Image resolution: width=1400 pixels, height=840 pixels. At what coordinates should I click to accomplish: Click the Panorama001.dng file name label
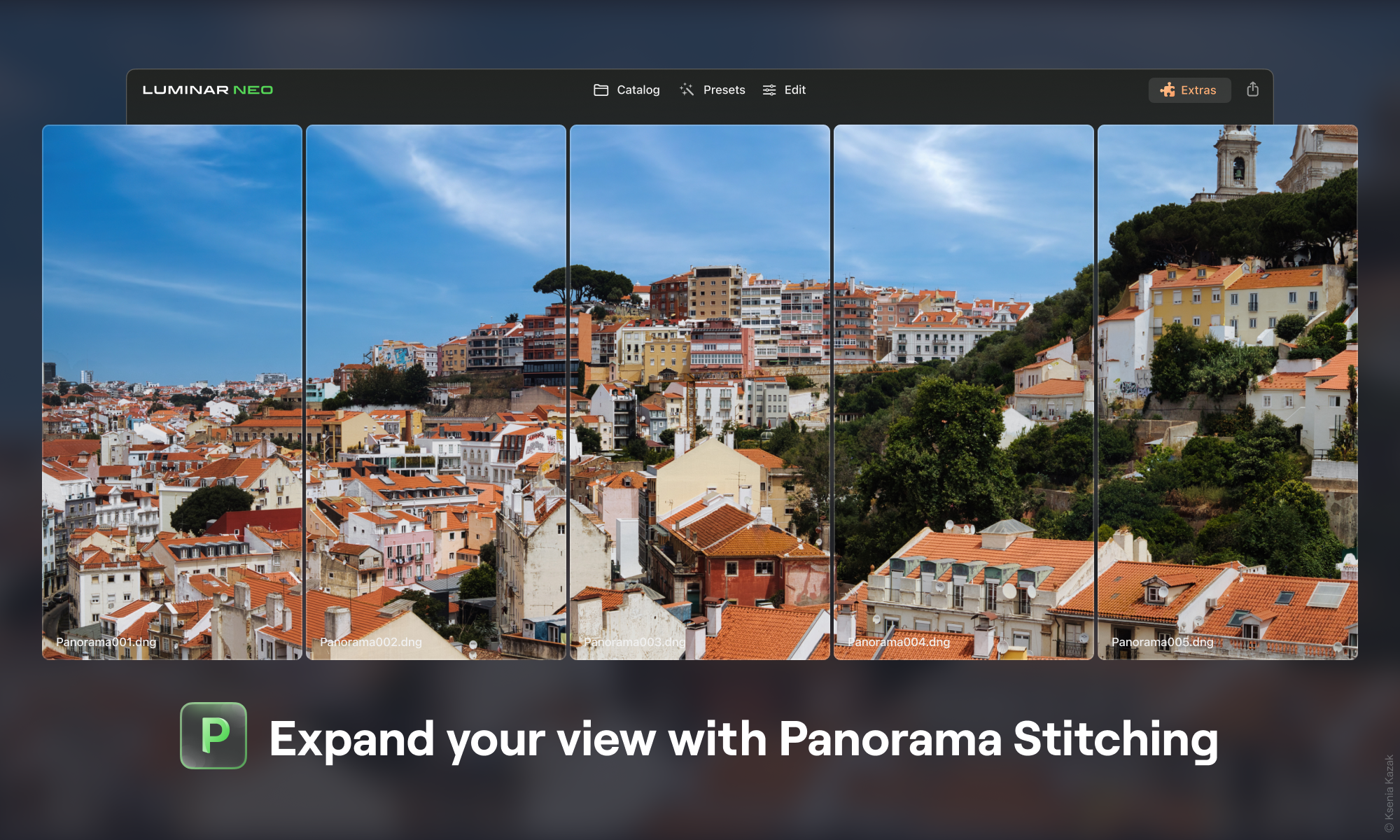click(106, 642)
